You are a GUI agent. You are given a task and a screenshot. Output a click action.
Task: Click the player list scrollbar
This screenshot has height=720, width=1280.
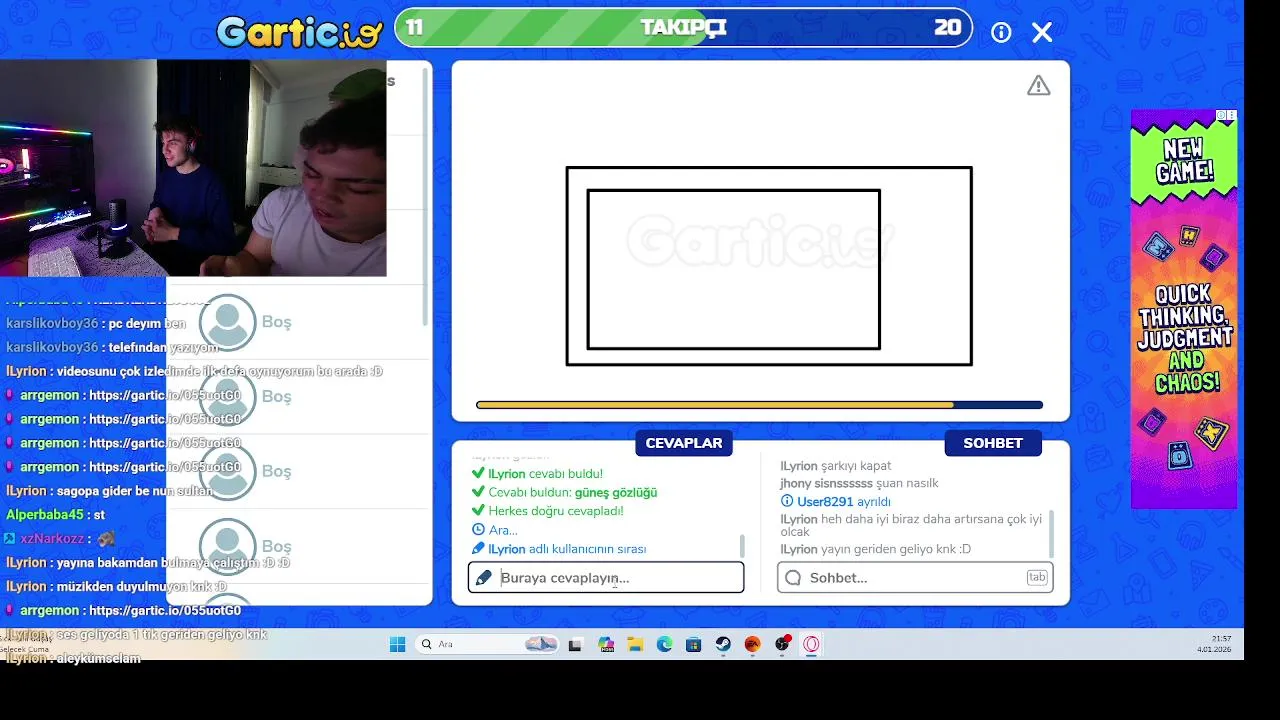(x=427, y=198)
